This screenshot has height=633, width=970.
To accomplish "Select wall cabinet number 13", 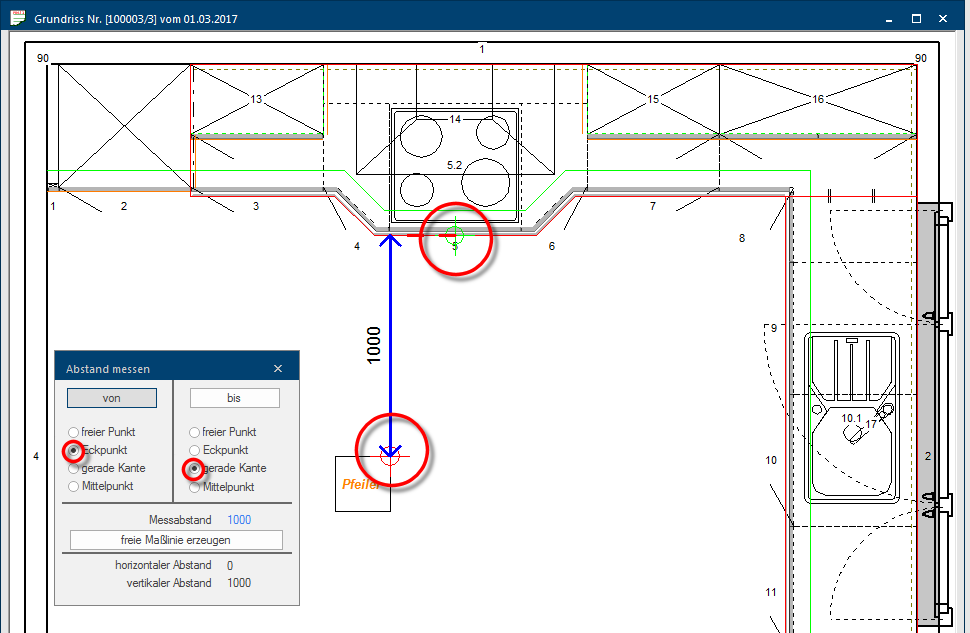I will tap(257, 99).
